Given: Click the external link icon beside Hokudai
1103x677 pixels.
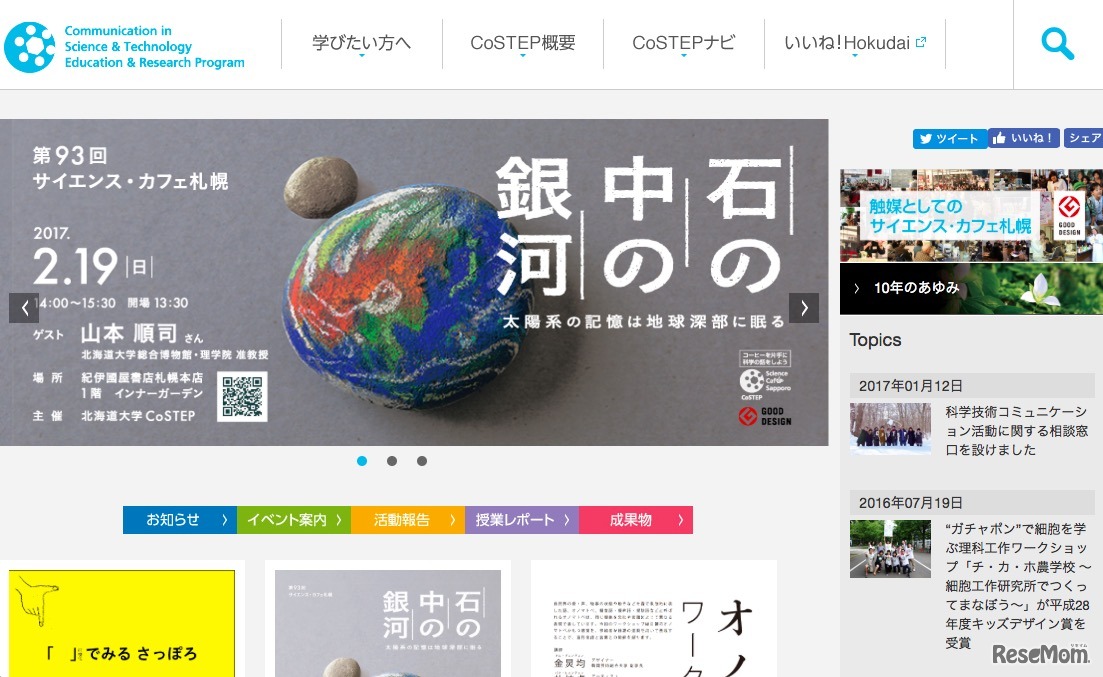Looking at the screenshot, I should coord(921,42).
